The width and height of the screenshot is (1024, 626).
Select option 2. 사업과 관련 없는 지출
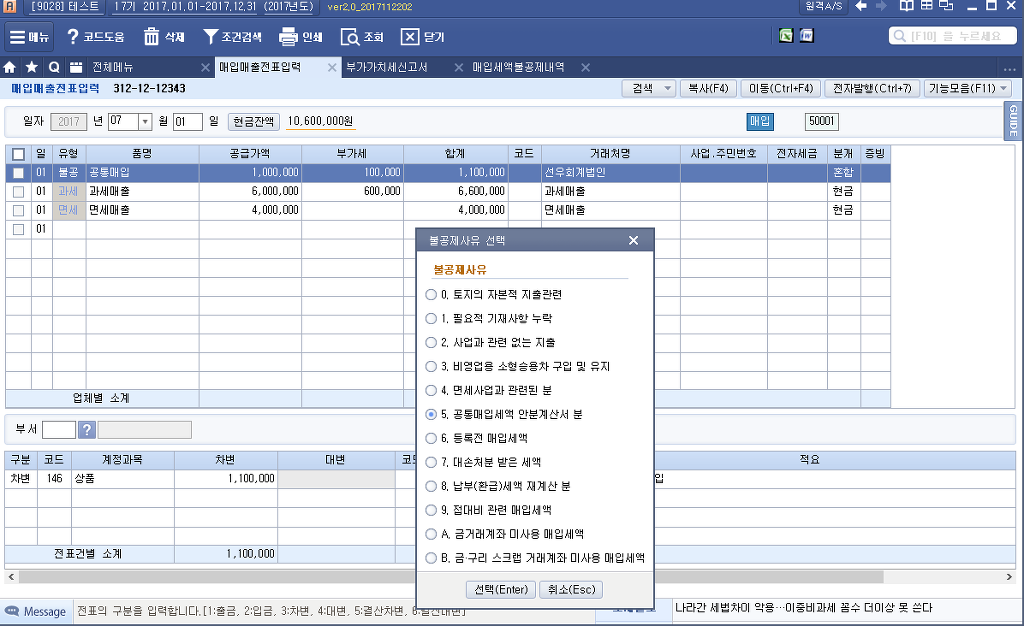[x=431, y=342]
